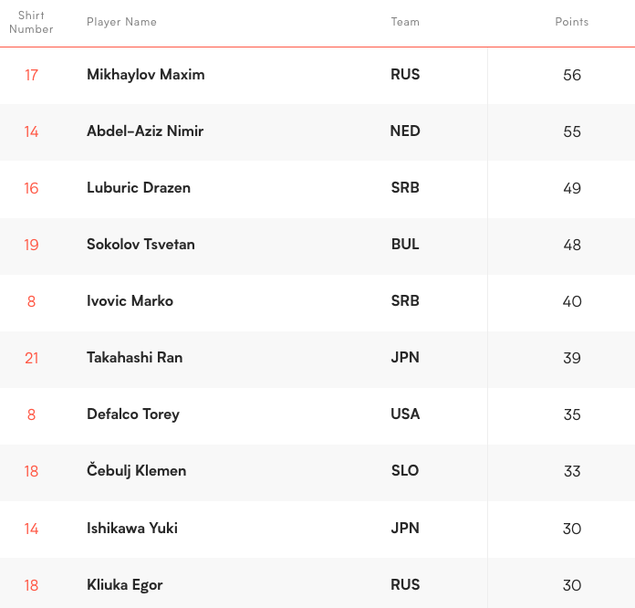
Task: Open Mikhaylov Maxim player link
Action: tap(145, 75)
